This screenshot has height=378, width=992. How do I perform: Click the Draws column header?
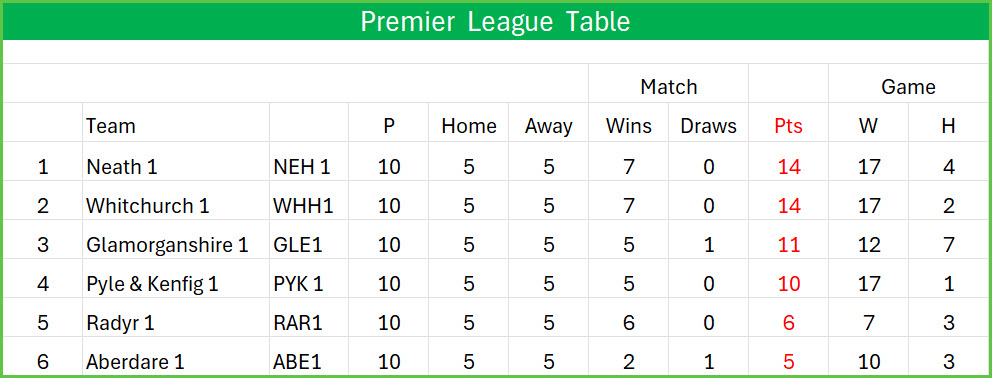coord(709,126)
